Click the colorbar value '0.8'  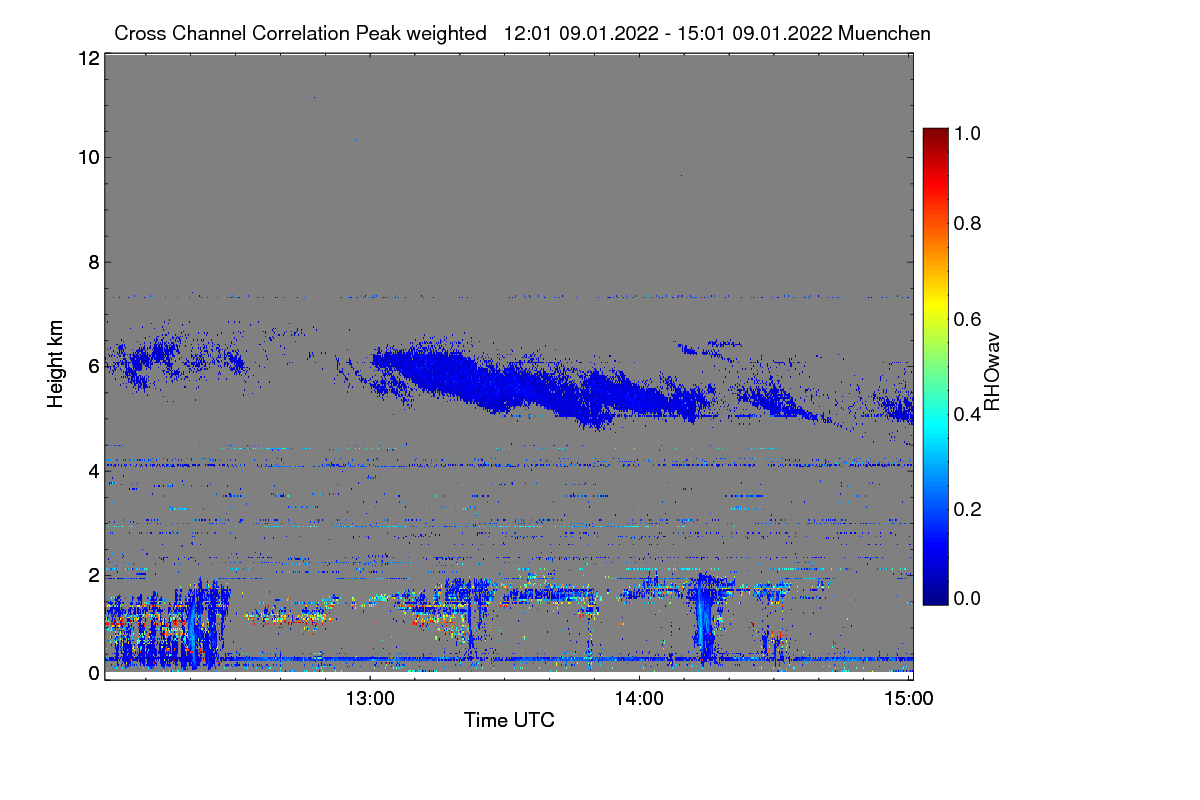click(968, 223)
